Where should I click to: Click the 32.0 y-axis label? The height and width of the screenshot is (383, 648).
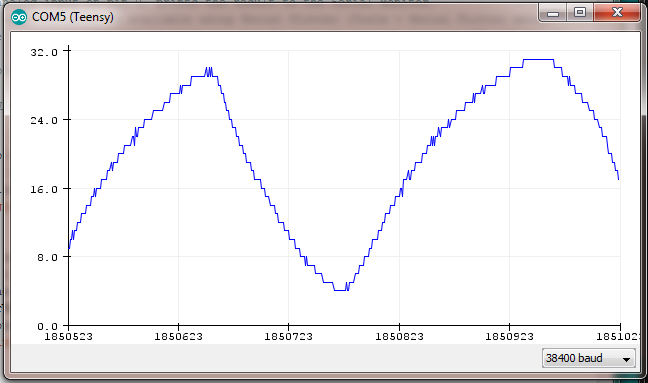(44, 52)
